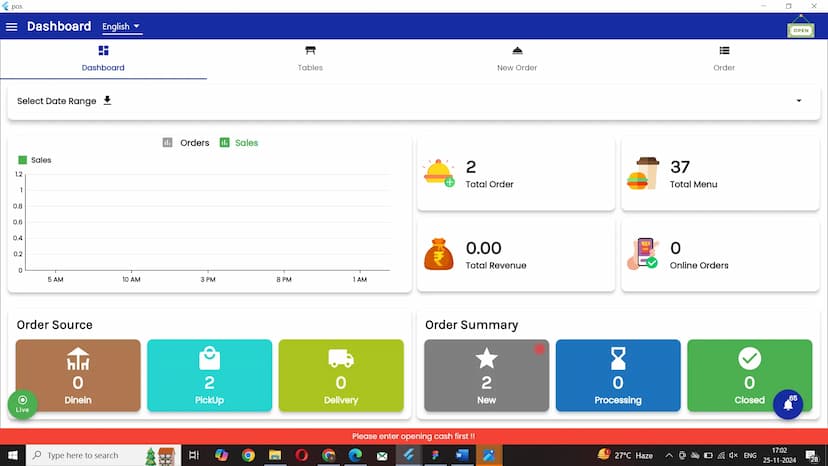Open the hamburger navigation menu
The height and width of the screenshot is (466, 828).
12,27
